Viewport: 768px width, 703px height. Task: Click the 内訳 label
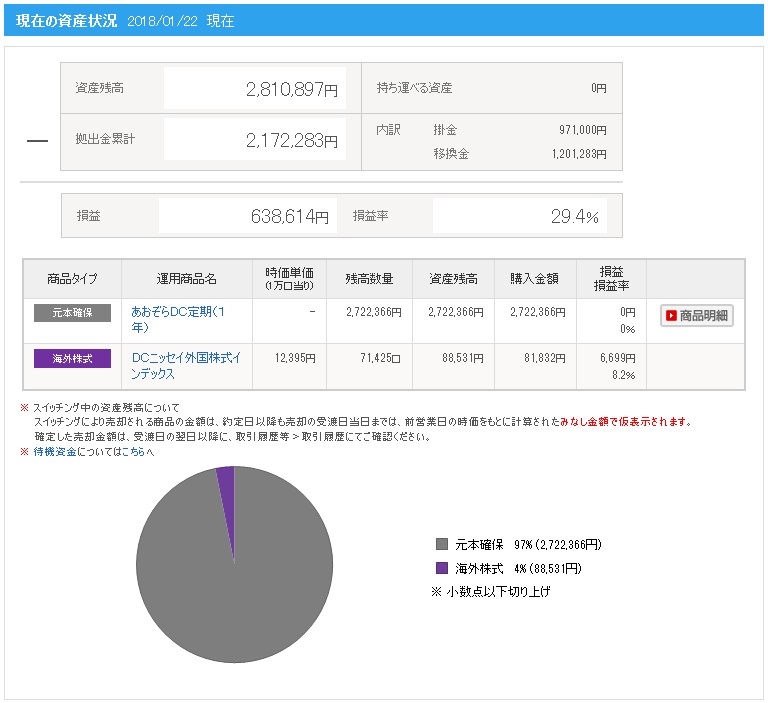click(x=388, y=130)
